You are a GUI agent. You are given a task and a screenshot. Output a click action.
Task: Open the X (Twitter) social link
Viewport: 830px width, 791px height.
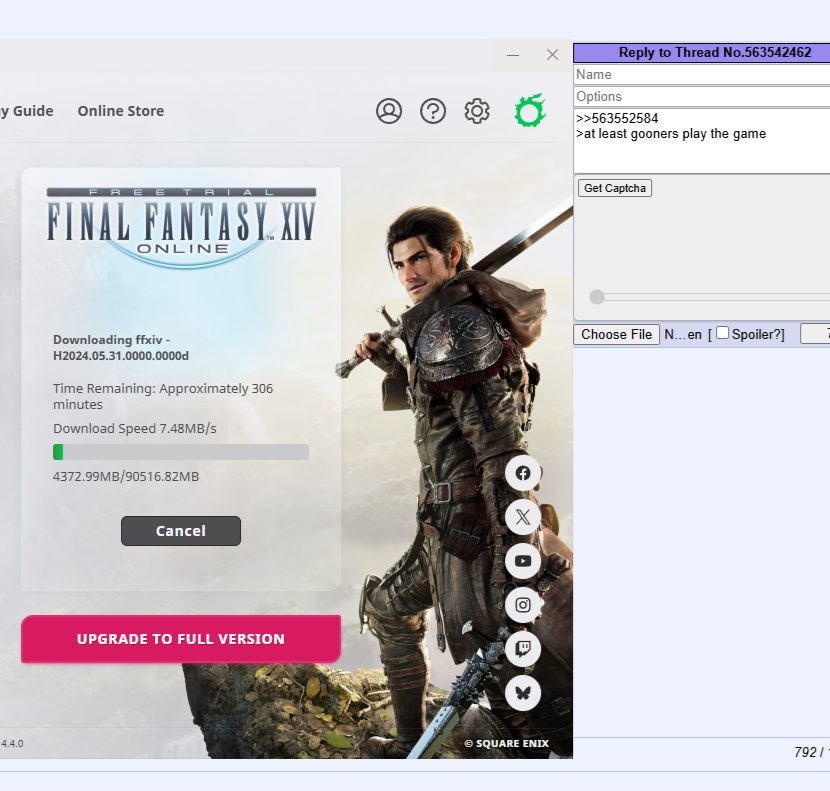(523, 517)
